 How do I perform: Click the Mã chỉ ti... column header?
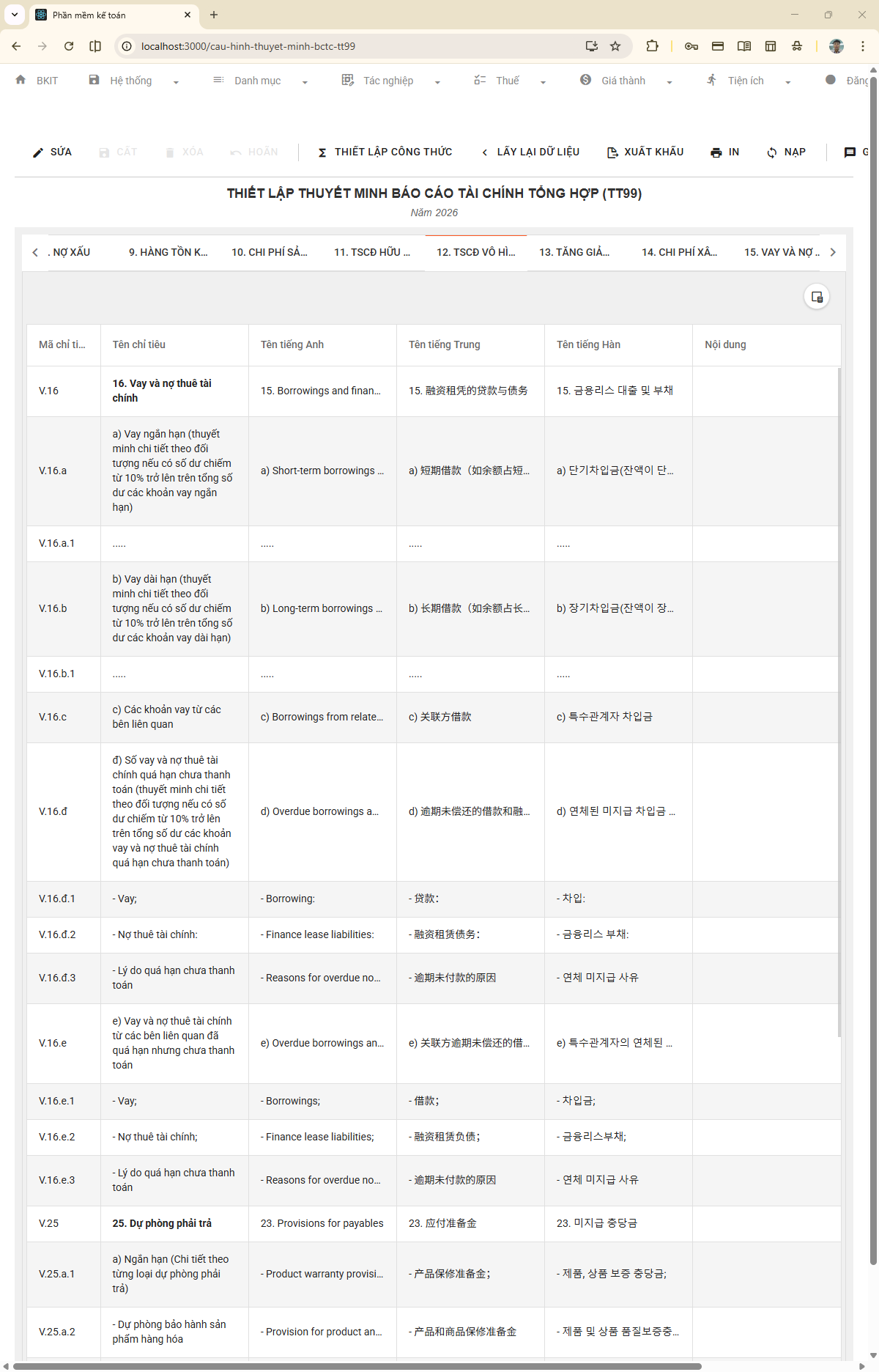[x=63, y=344]
